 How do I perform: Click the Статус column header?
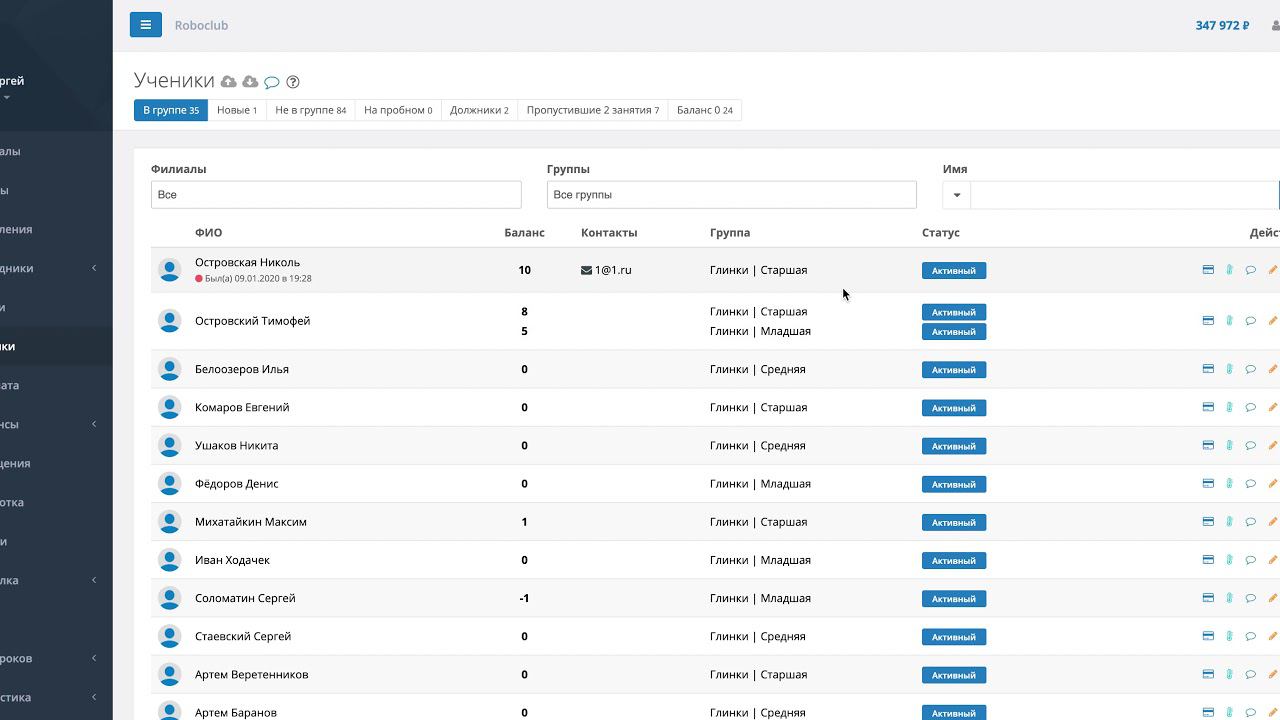click(940, 232)
